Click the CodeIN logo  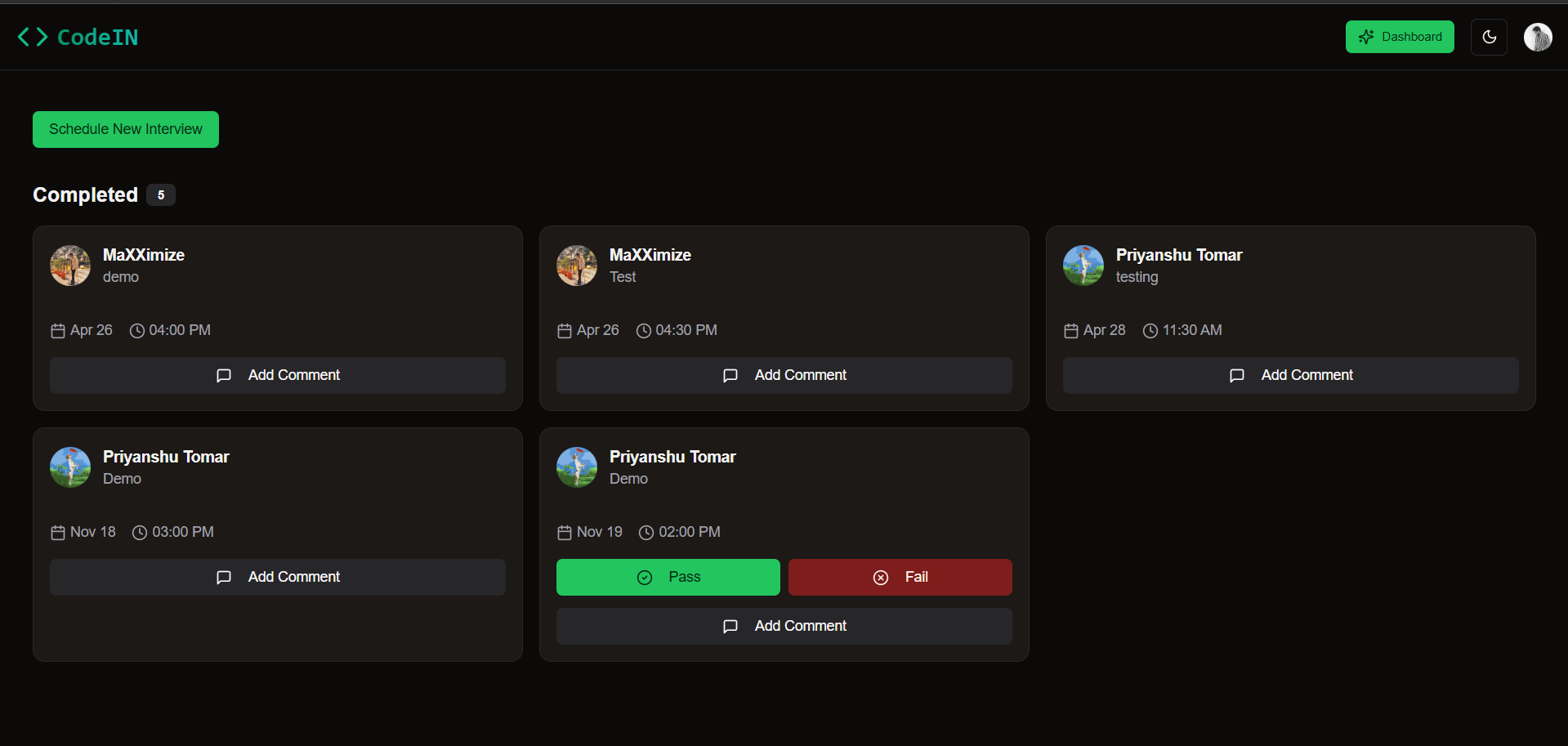pyautogui.click(x=78, y=37)
